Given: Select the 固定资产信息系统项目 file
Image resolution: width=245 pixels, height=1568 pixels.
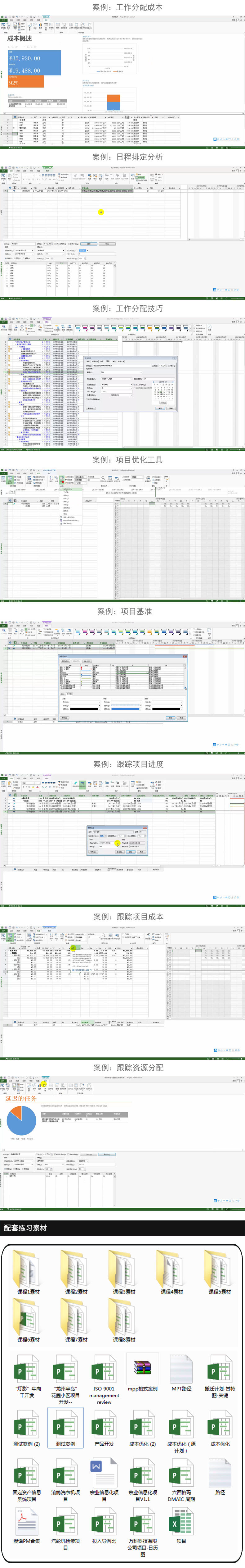Looking at the screenshot, I should pyautogui.click(x=27, y=1480).
